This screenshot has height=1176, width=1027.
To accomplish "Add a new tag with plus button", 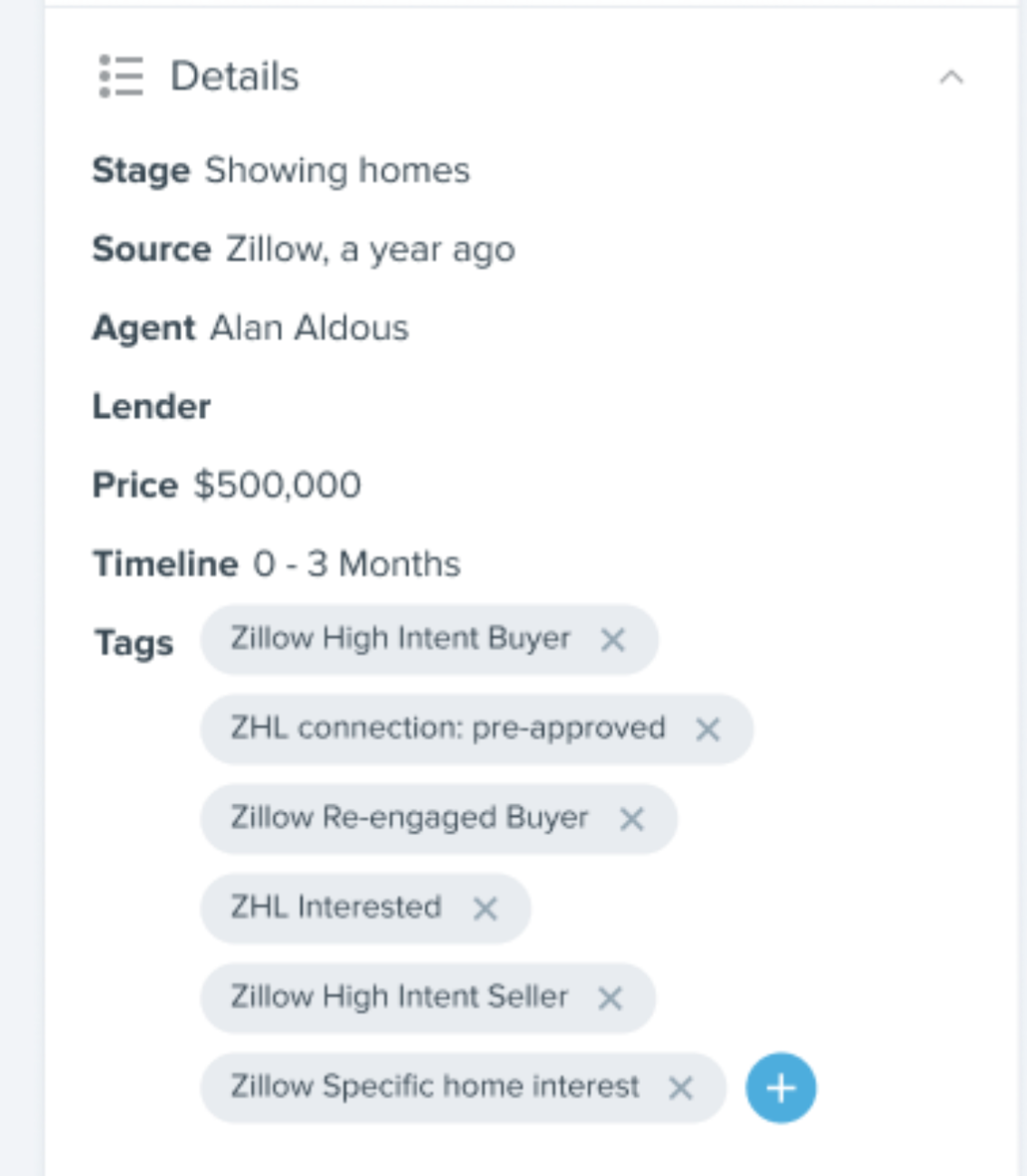I will (x=780, y=1087).
